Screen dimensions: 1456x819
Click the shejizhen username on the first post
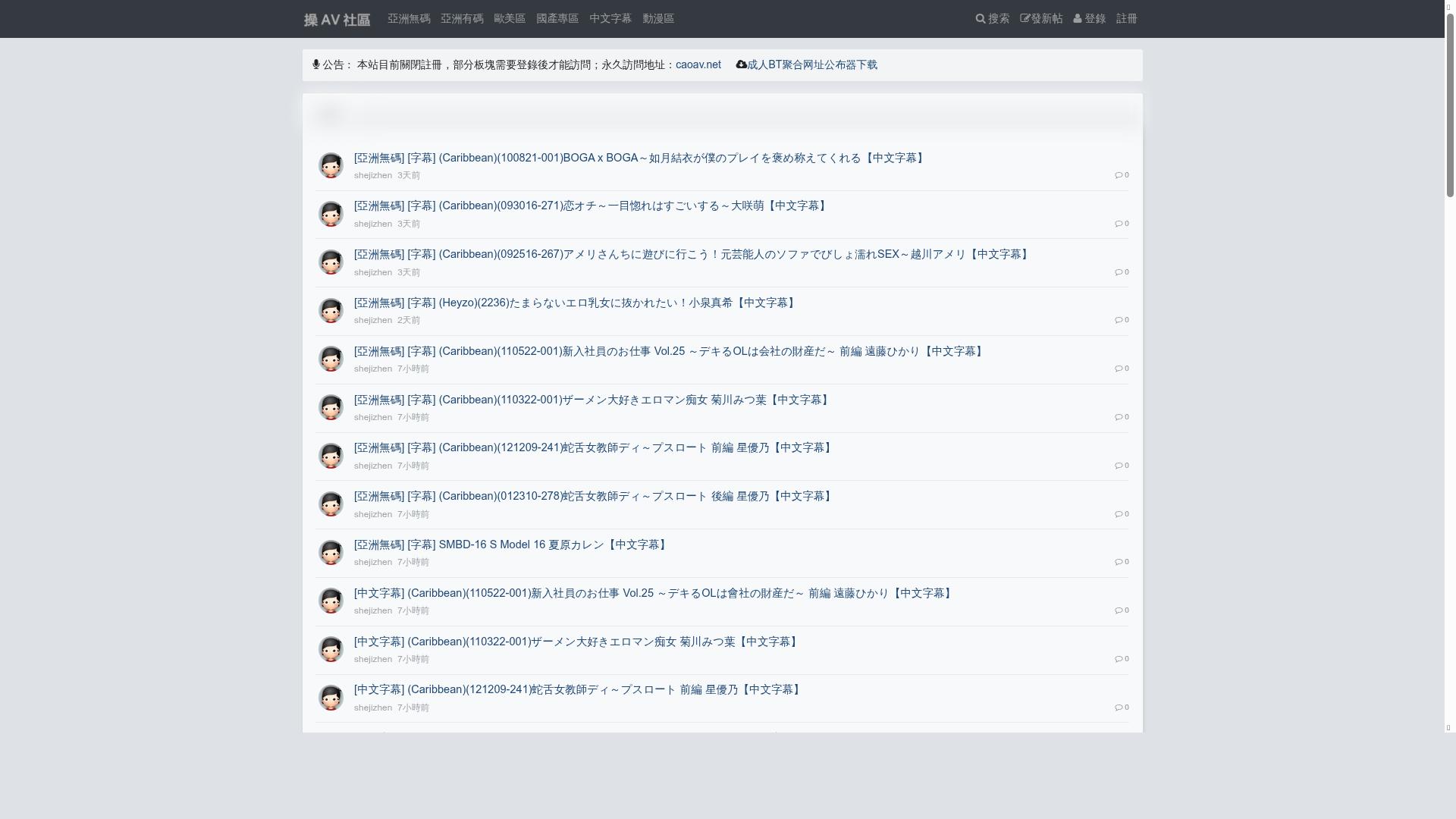click(x=372, y=175)
